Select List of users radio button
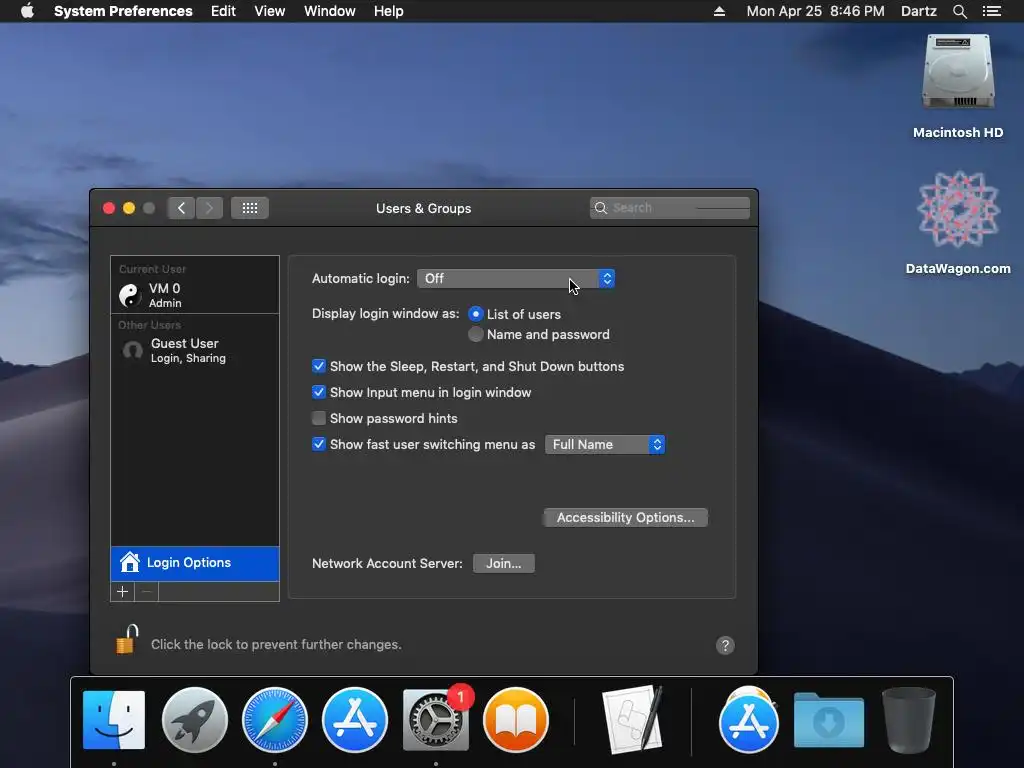 [475, 314]
